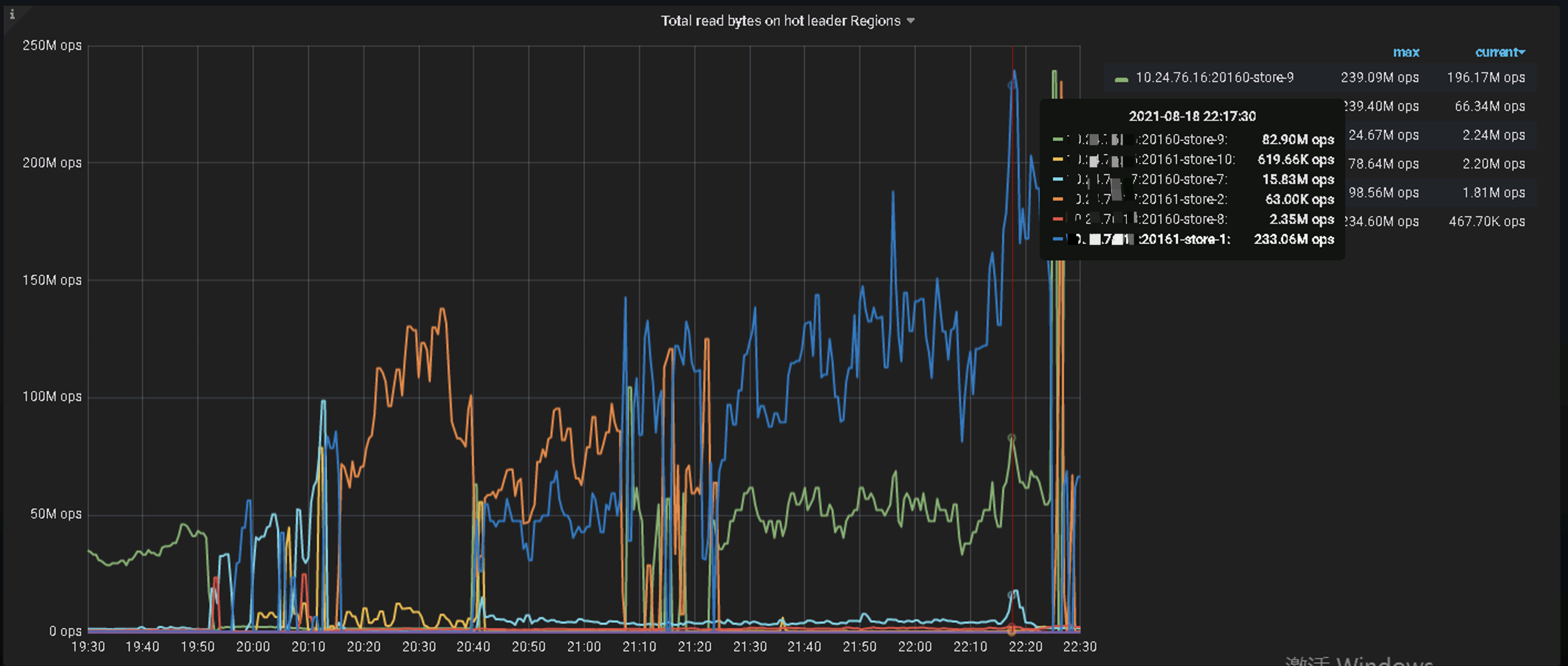
Task: Open the panel title dropdown caret
Action: 911,21
